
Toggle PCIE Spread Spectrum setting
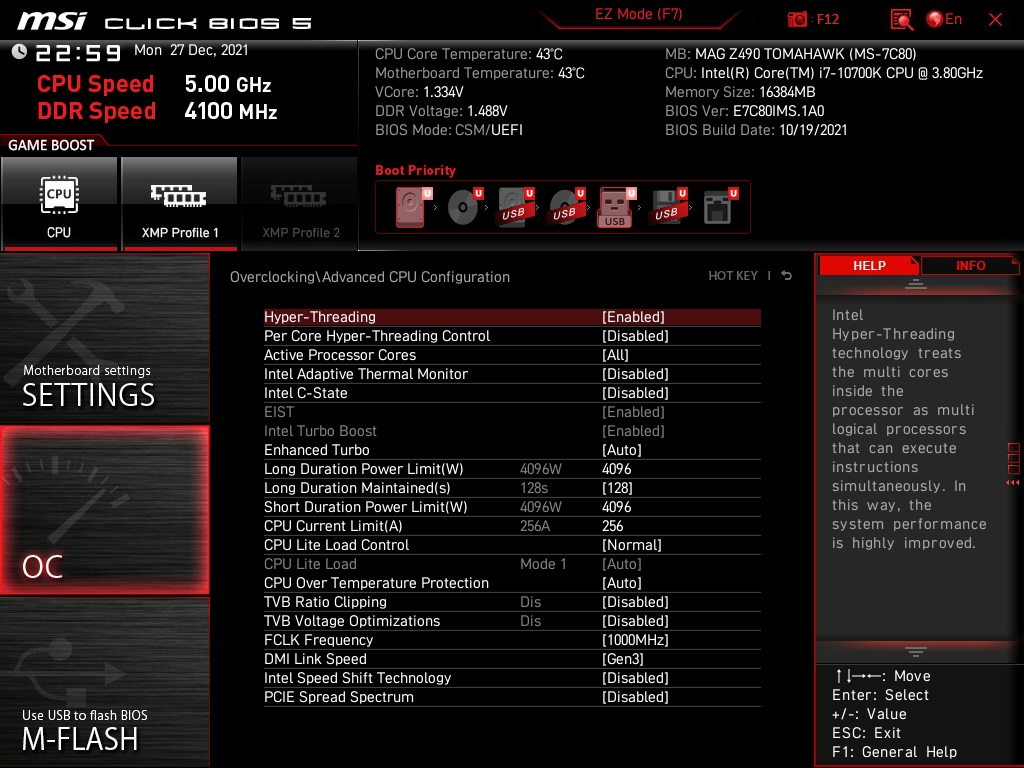click(512, 697)
